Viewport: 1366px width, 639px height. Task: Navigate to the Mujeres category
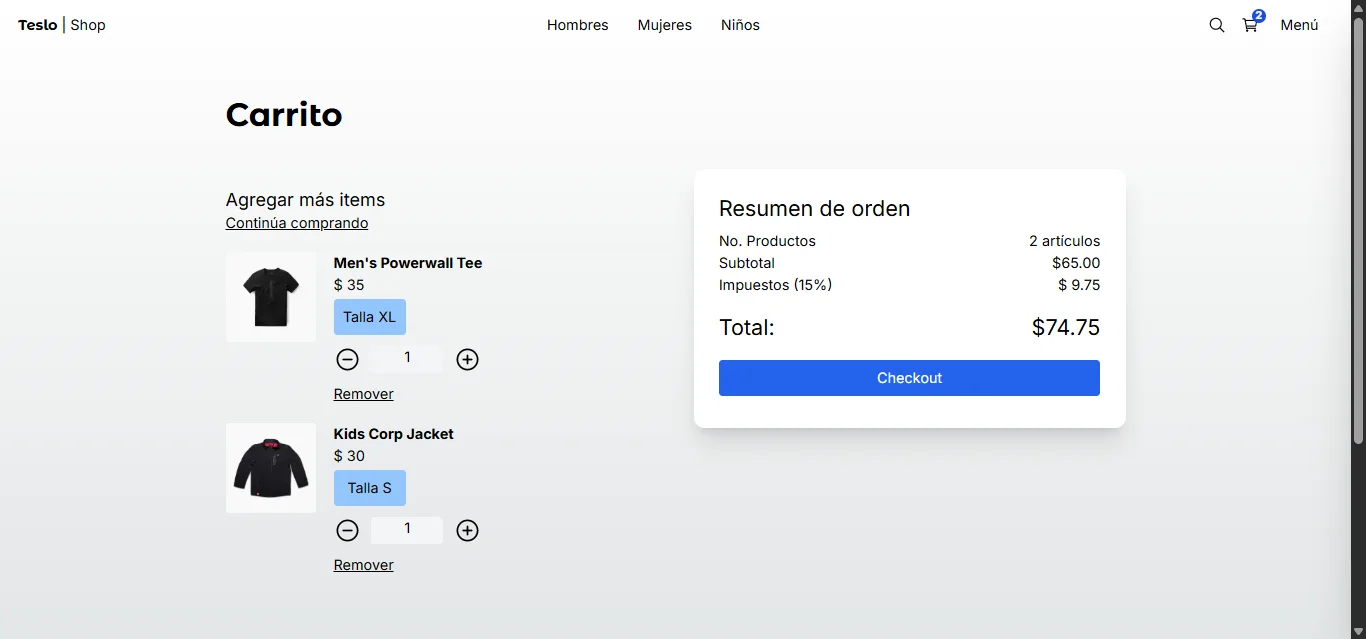(664, 25)
